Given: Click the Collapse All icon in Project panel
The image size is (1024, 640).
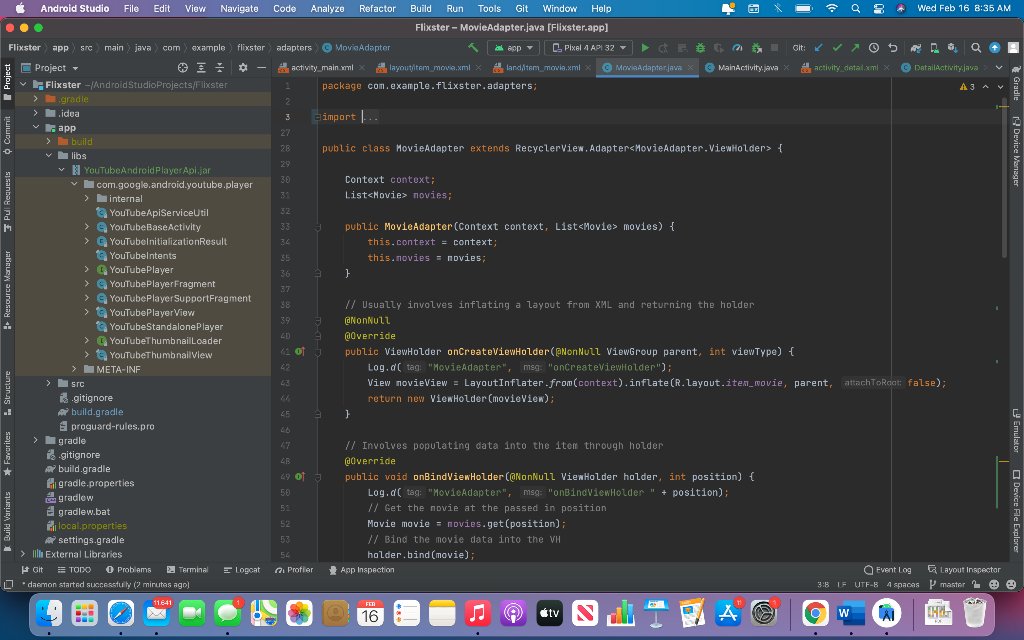Looking at the screenshot, I should tap(219, 68).
